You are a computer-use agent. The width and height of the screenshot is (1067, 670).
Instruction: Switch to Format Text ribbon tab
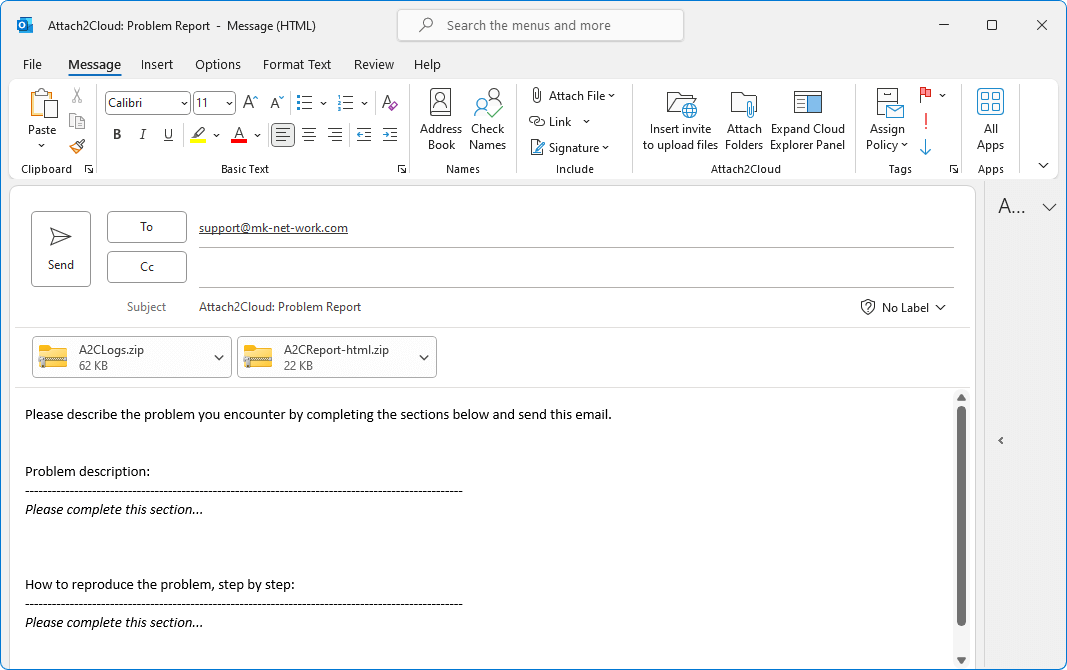click(297, 65)
